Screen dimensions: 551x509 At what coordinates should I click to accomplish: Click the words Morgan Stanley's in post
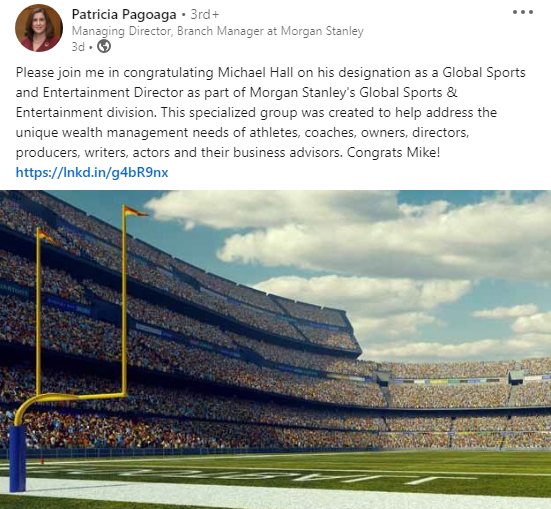point(303,92)
